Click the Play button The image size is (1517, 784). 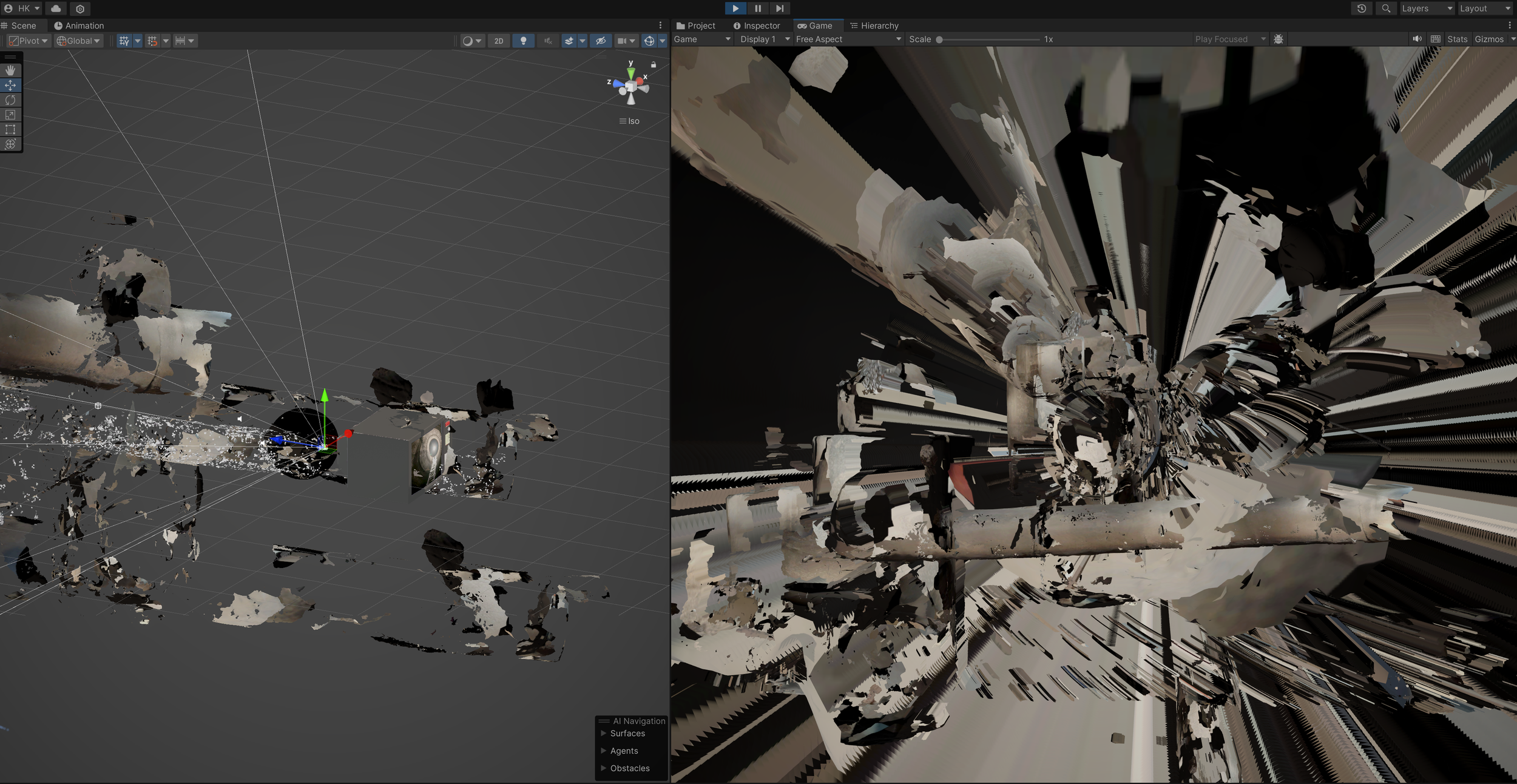tap(735, 8)
